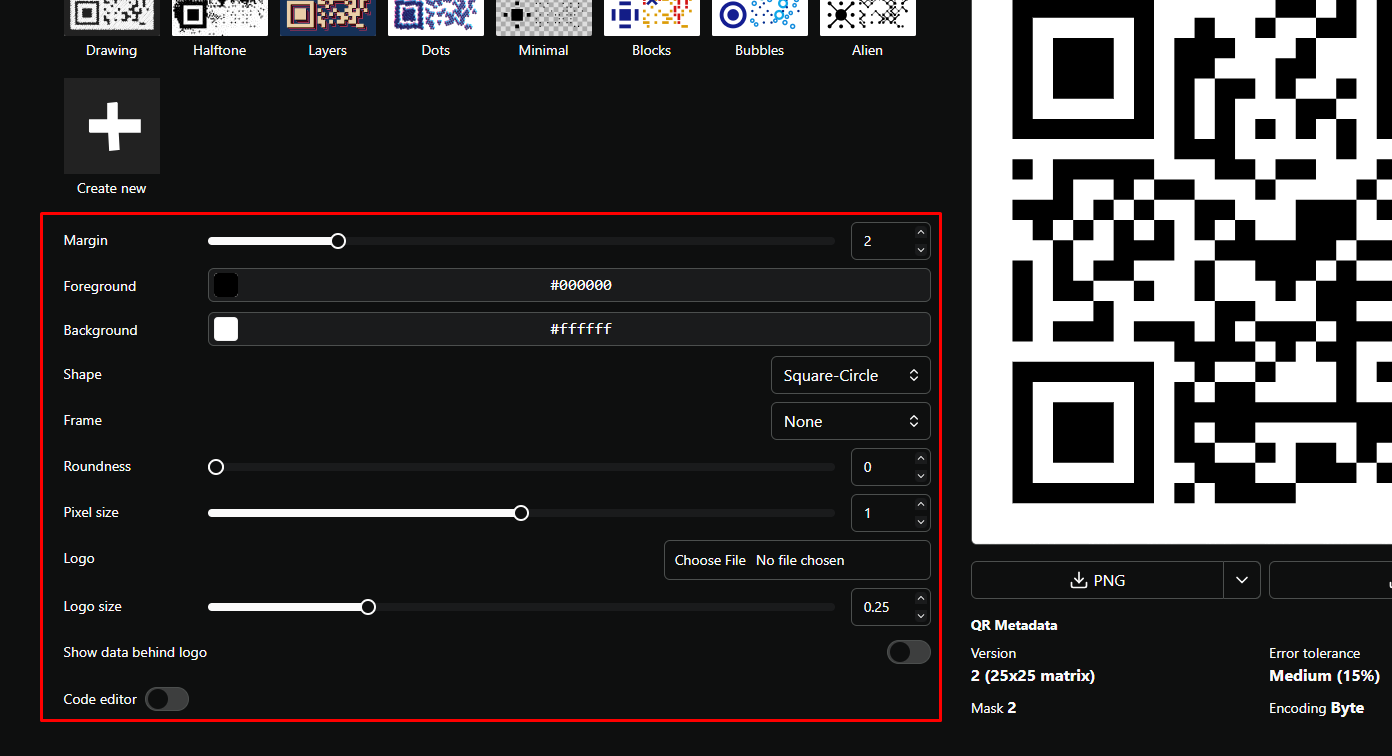The width and height of the screenshot is (1392, 756).
Task: Select the Dots QR style preset
Action: click(x=435, y=17)
